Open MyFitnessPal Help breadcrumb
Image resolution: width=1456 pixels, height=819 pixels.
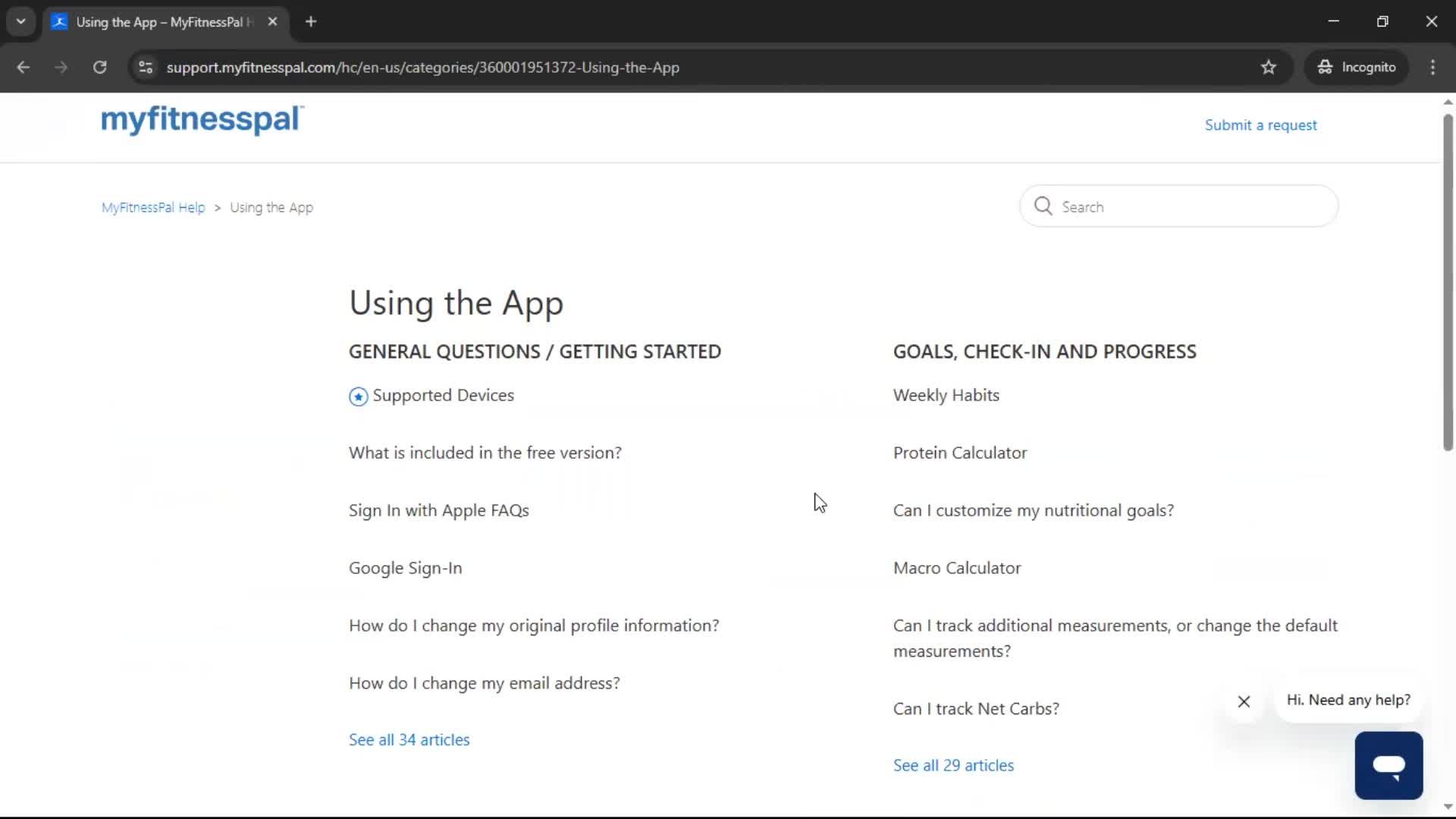pyautogui.click(x=153, y=208)
